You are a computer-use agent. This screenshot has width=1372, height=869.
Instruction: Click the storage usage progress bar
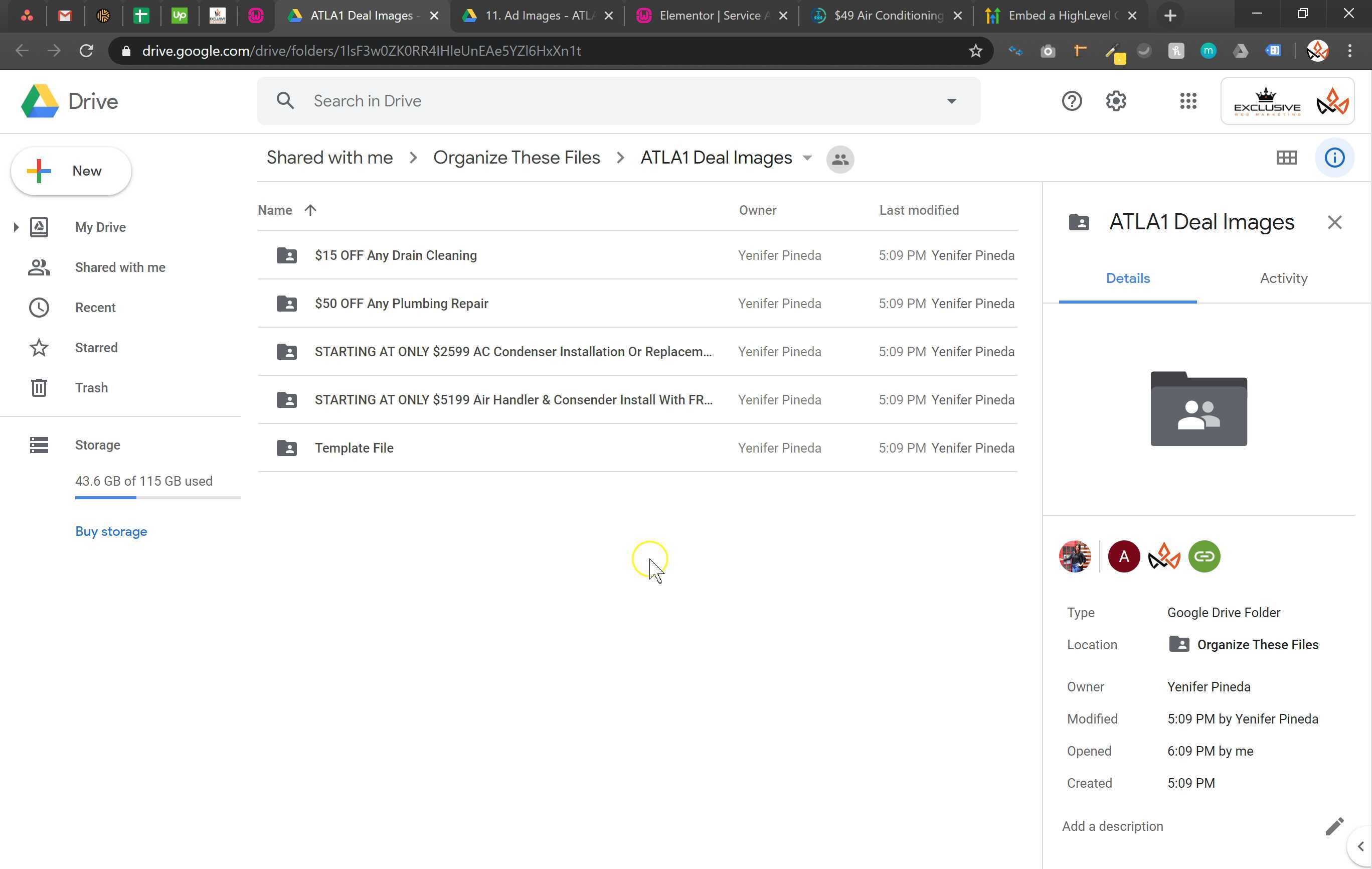coord(157,498)
